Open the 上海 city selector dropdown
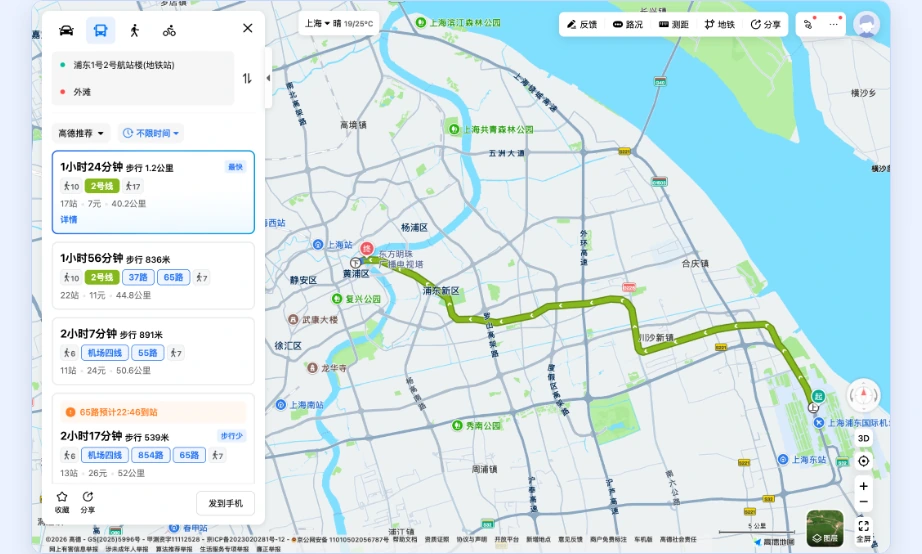Image resolution: width=922 pixels, height=554 pixels. [x=317, y=24]
